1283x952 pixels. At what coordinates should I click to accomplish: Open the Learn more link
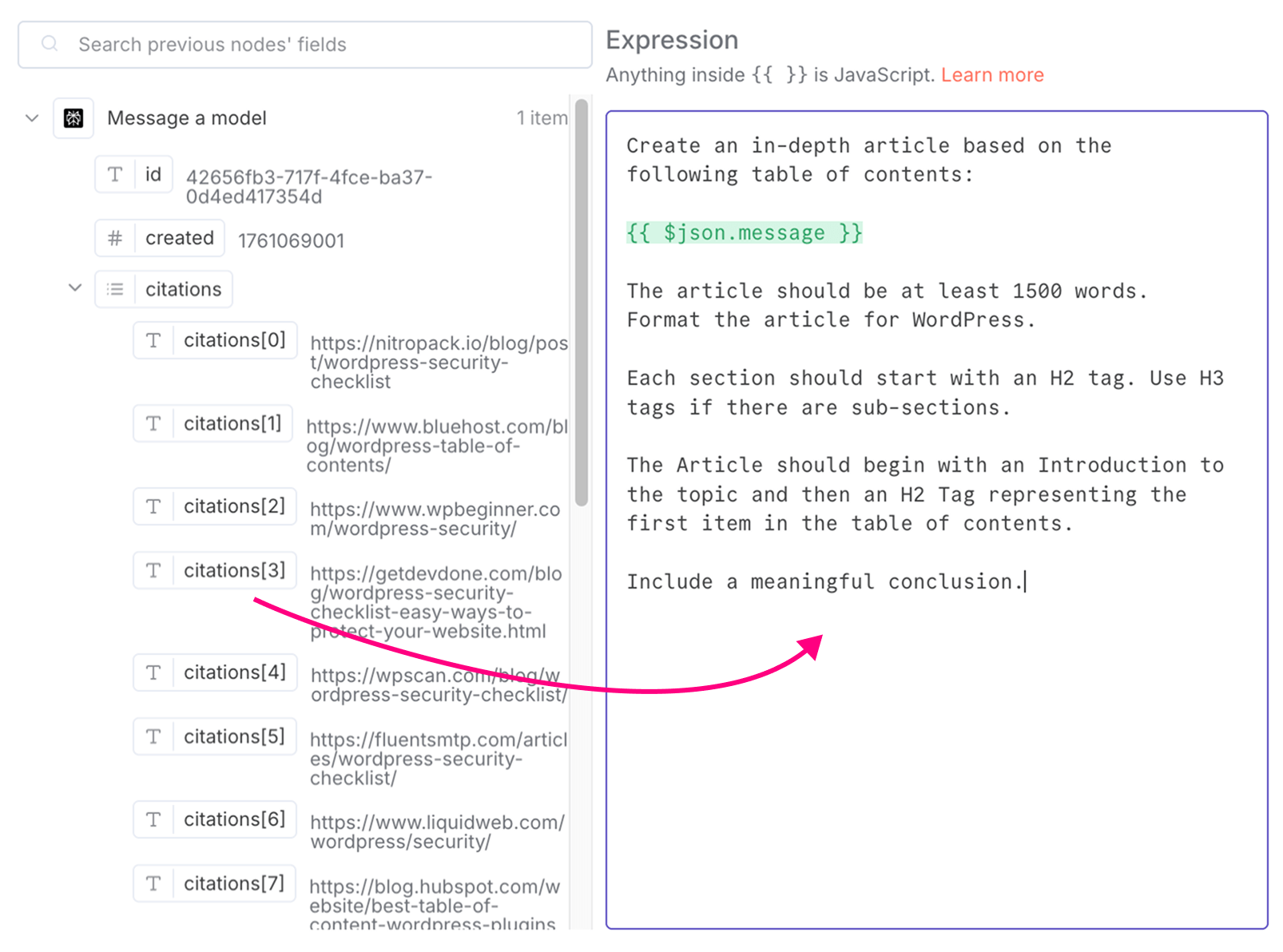pos(991,75)
